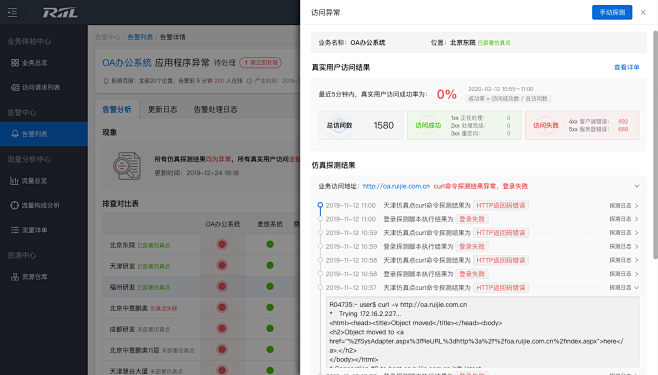Select 北京中意鹏奥 仿真点失联 row
Viewport: 658px width, 375px height.
pyautogui.click(x=143, y=308)
